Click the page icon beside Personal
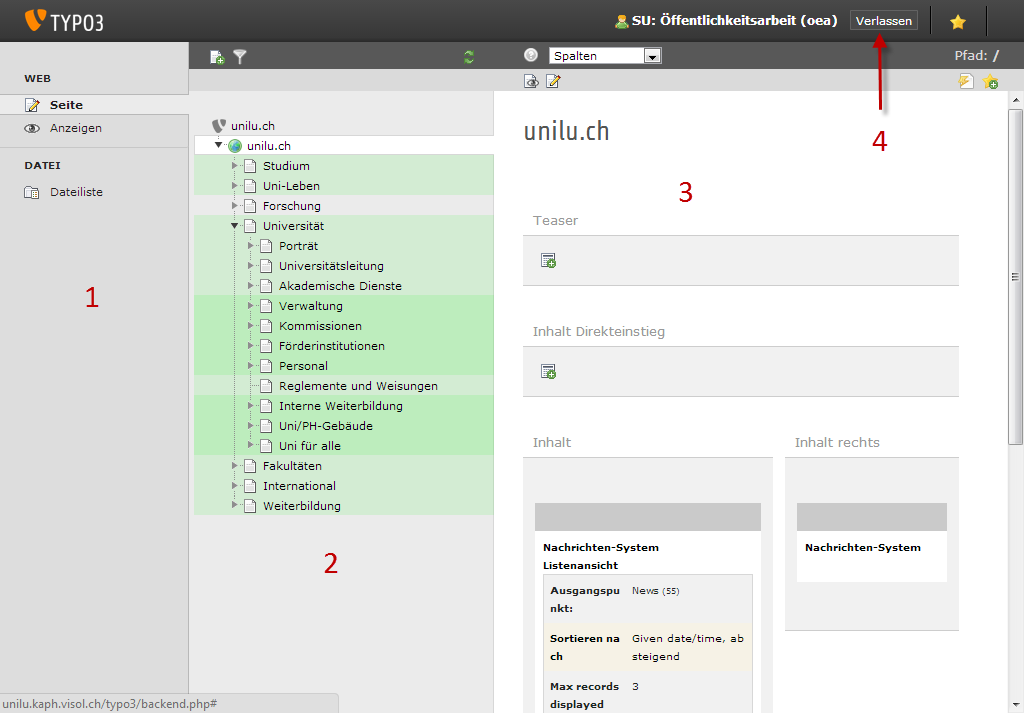 (x=266, y=366)
